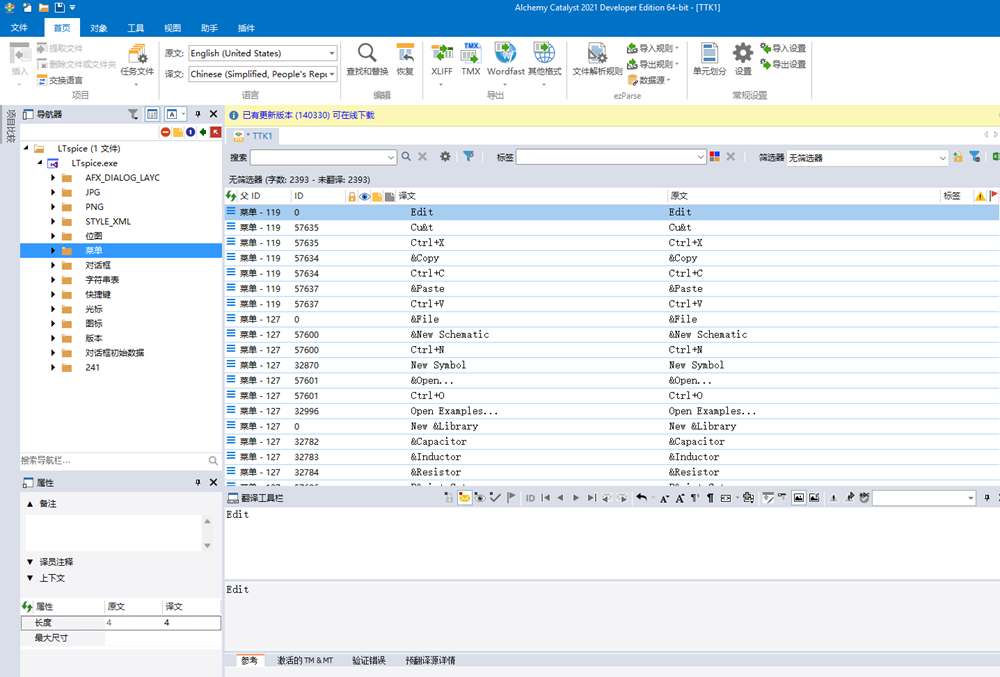The height and width of the screenshot is (677, 1000).
Task: Expand the AFX_DIALOG_LAYC folder
Action: pos(53,178)
